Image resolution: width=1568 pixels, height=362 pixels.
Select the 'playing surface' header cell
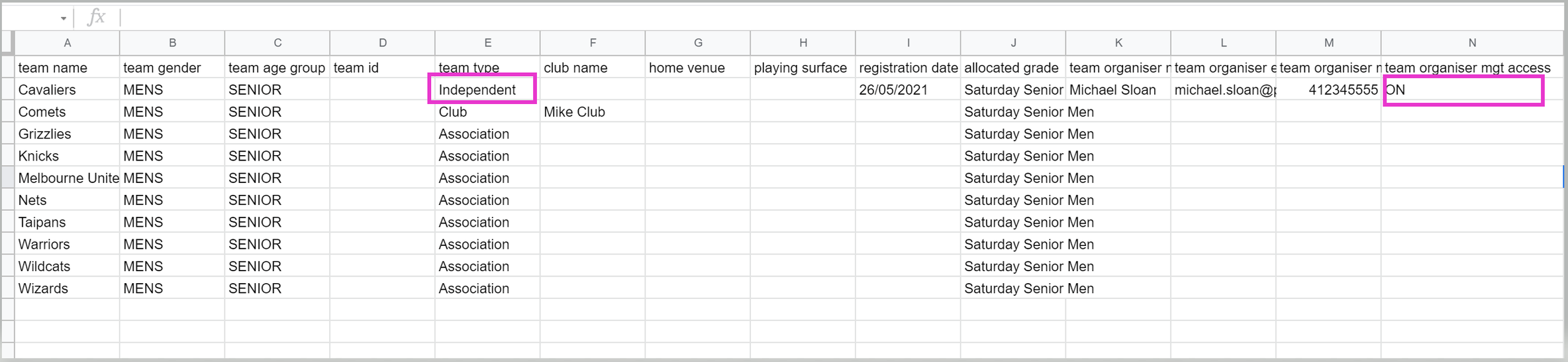point(803,68)
